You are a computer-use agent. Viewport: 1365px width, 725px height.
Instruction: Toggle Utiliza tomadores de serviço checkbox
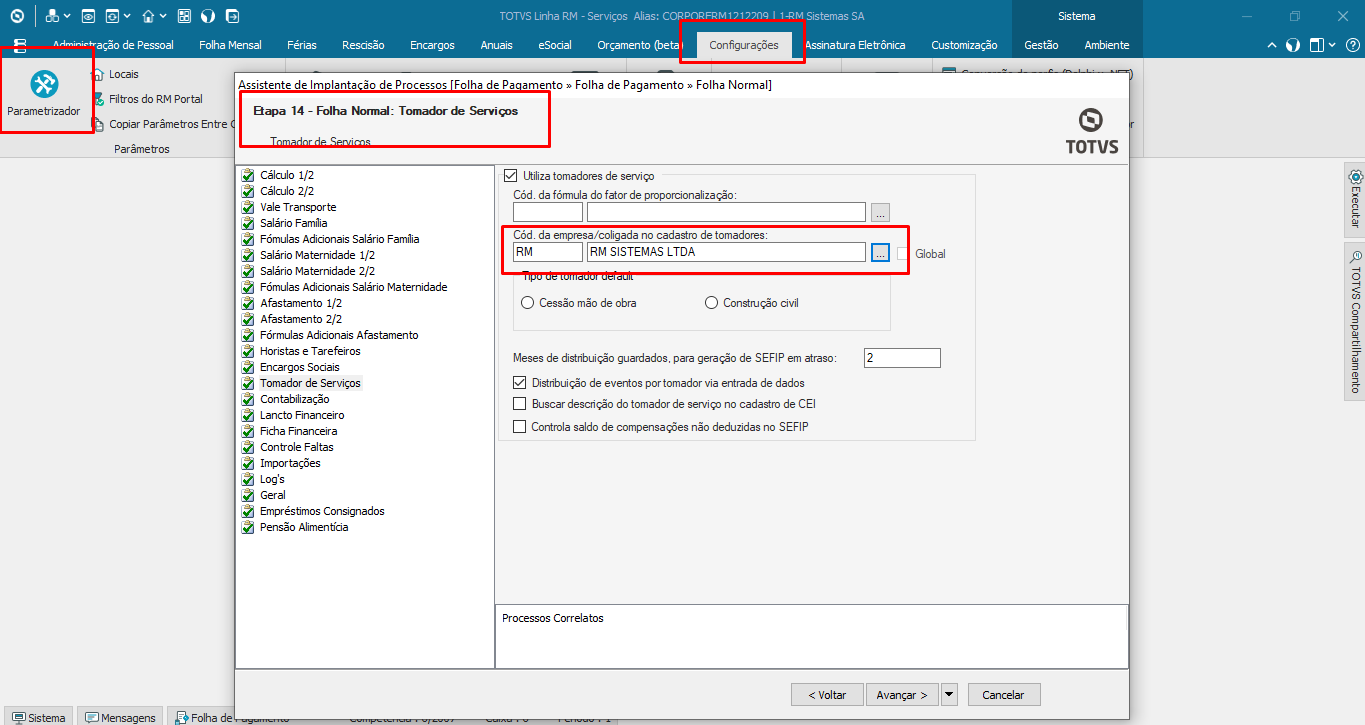[511, 175]
